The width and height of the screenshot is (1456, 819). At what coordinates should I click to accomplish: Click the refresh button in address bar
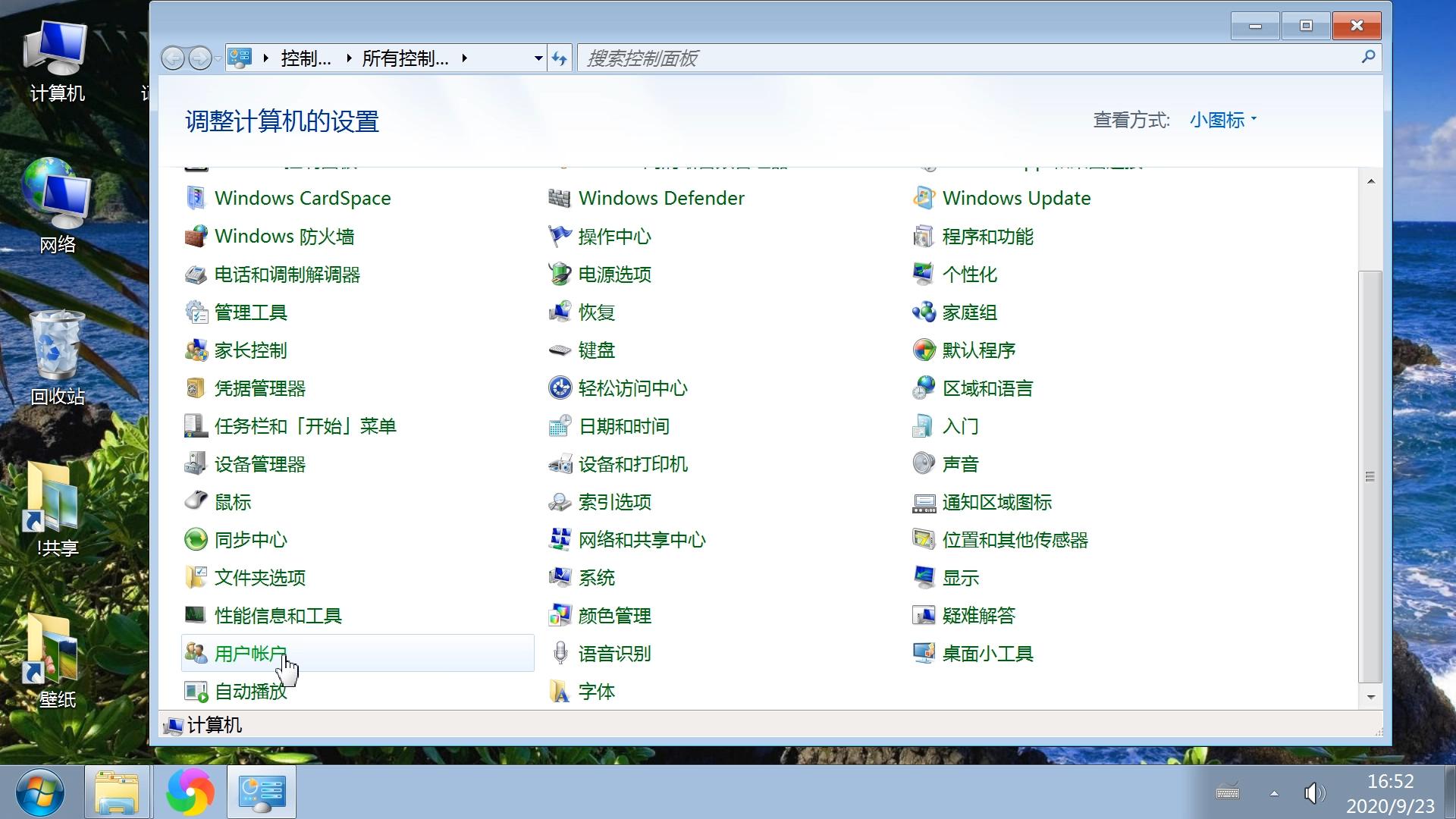coord(559,58)
